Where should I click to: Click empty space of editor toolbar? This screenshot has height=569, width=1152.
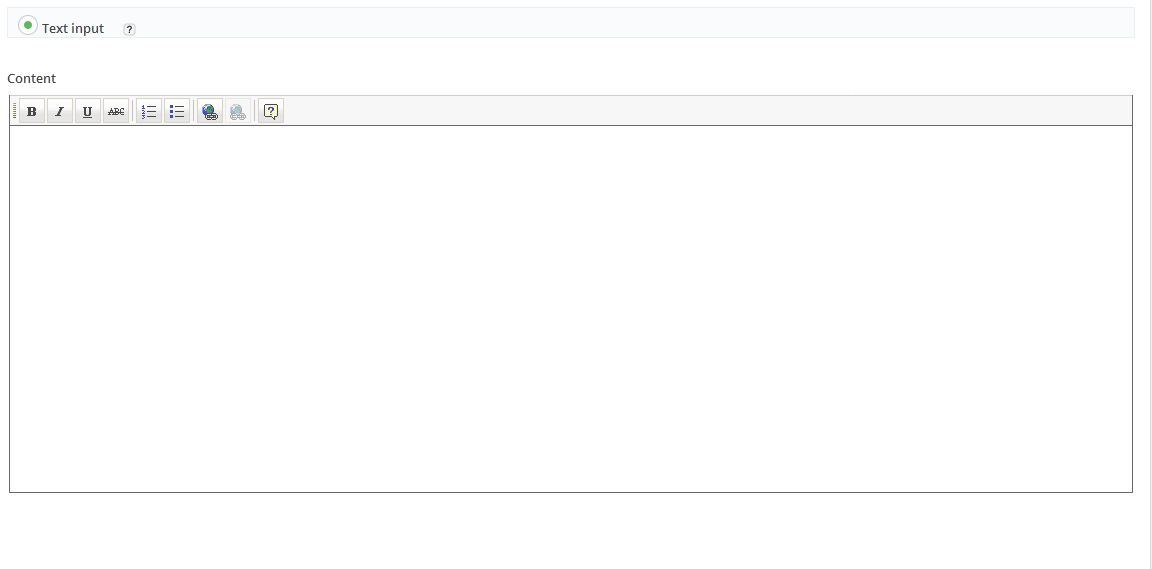click(x=705, y=111)
